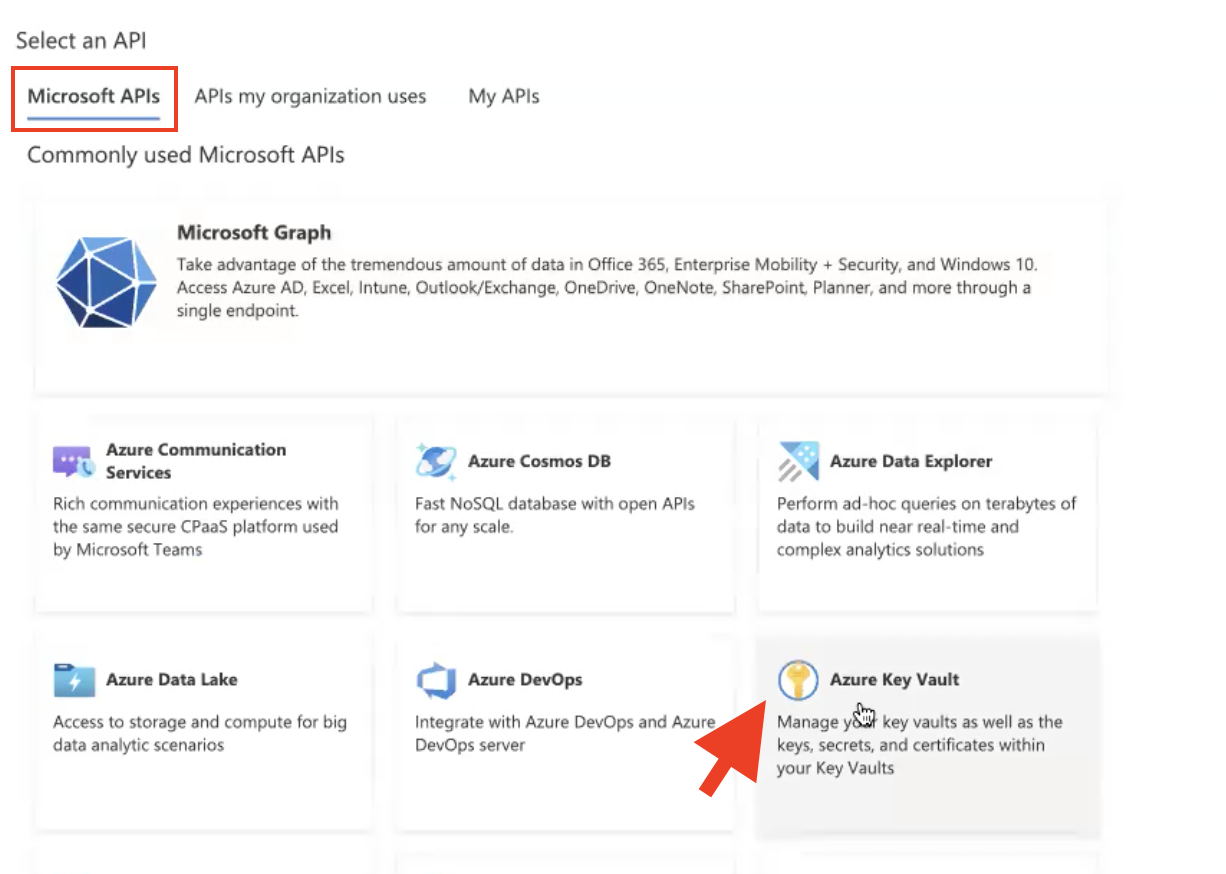Click the Azure Cosmos DB planet icon

436,461
